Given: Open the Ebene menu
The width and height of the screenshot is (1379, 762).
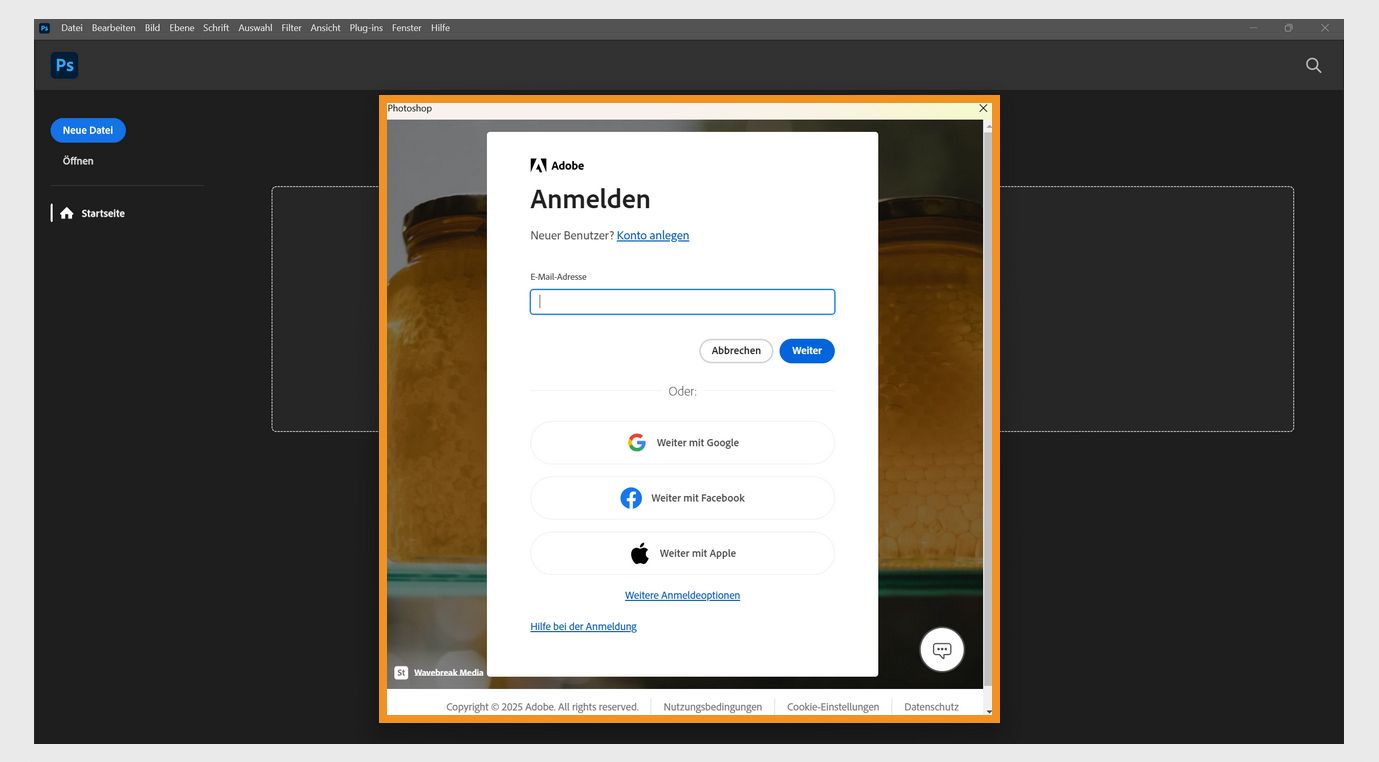Looking at the screenshot, I should click(x=182, y=28).
